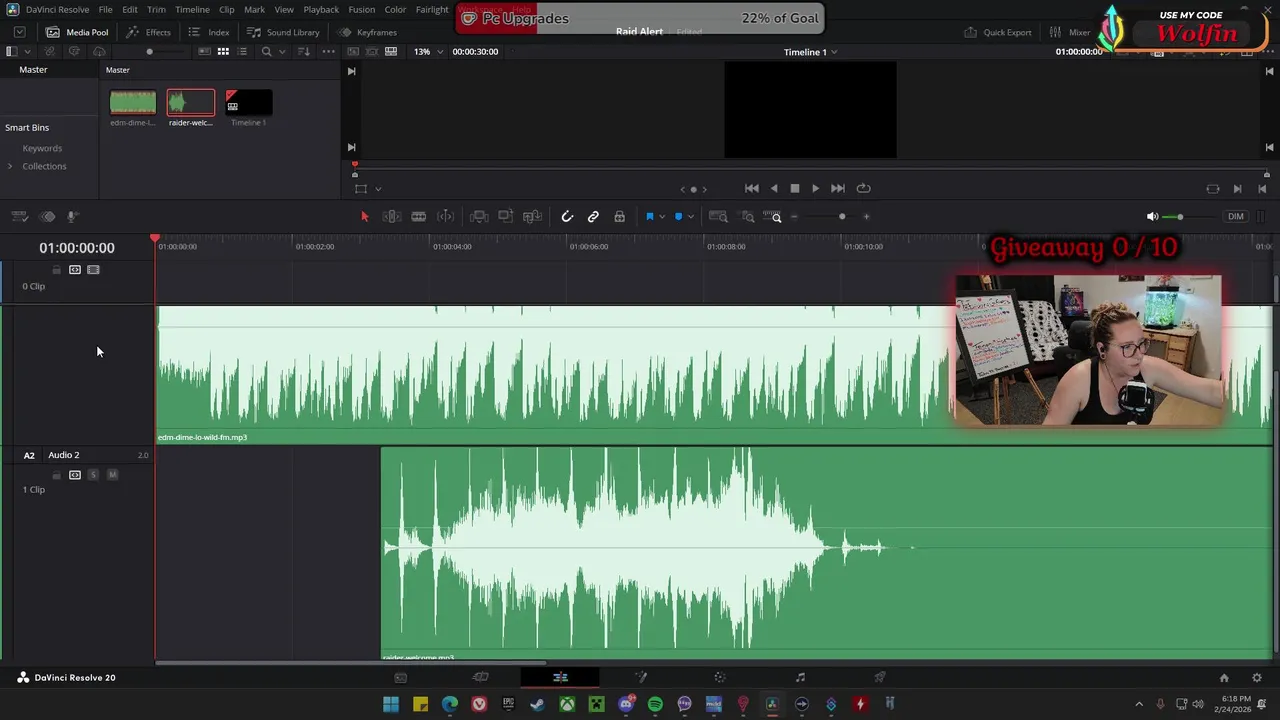1280x720 pixels.
Task: Toggle Loop playback button
Action: coord(863,188)
